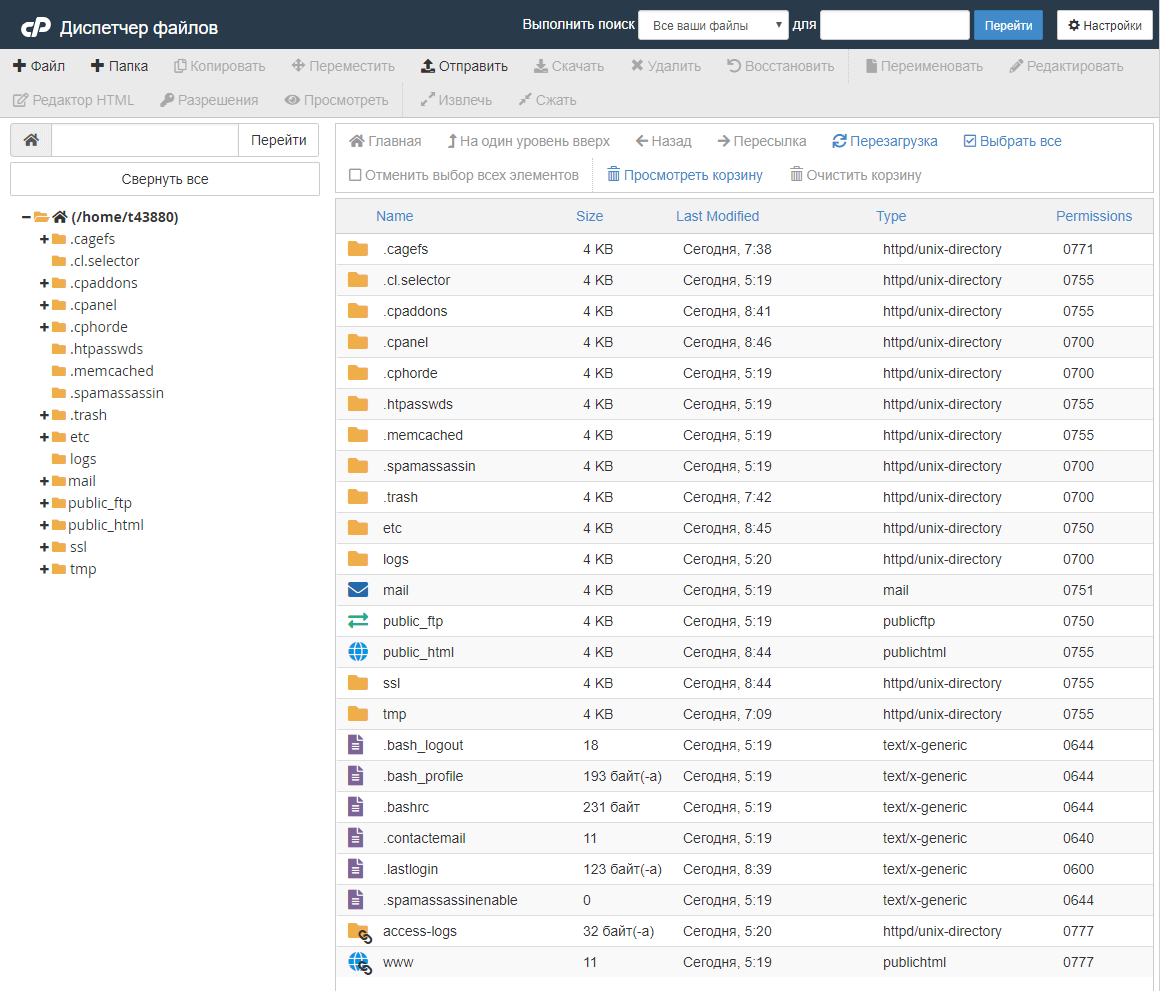Image resolution: width=1160 pixels, height=991 pixels.
Task: Click the www symlink globe icon
Action: pos(359,962)
